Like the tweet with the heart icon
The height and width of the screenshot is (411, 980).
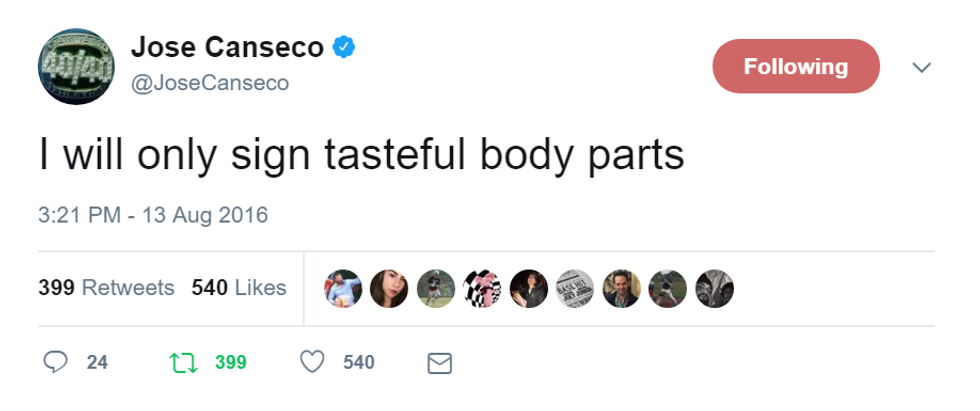[313, 362]
